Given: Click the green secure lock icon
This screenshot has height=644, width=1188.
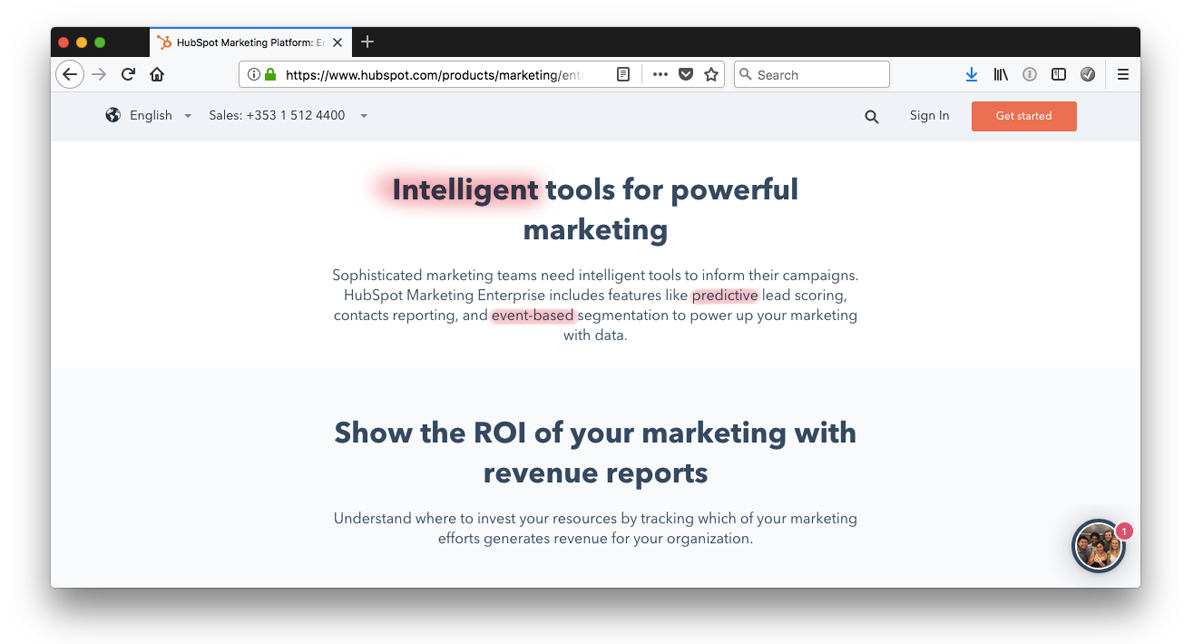Looking at the screenshot, I should pos(270,74).
